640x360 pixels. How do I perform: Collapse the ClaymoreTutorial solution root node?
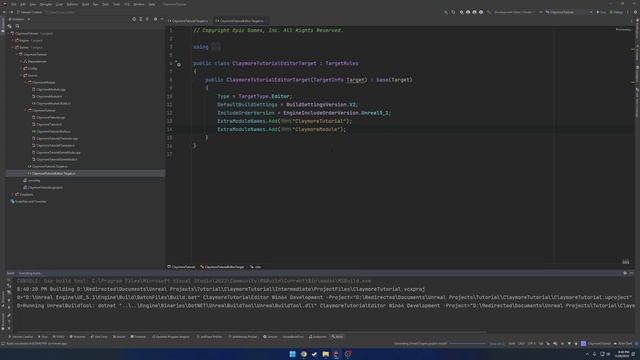click(9, 33)
